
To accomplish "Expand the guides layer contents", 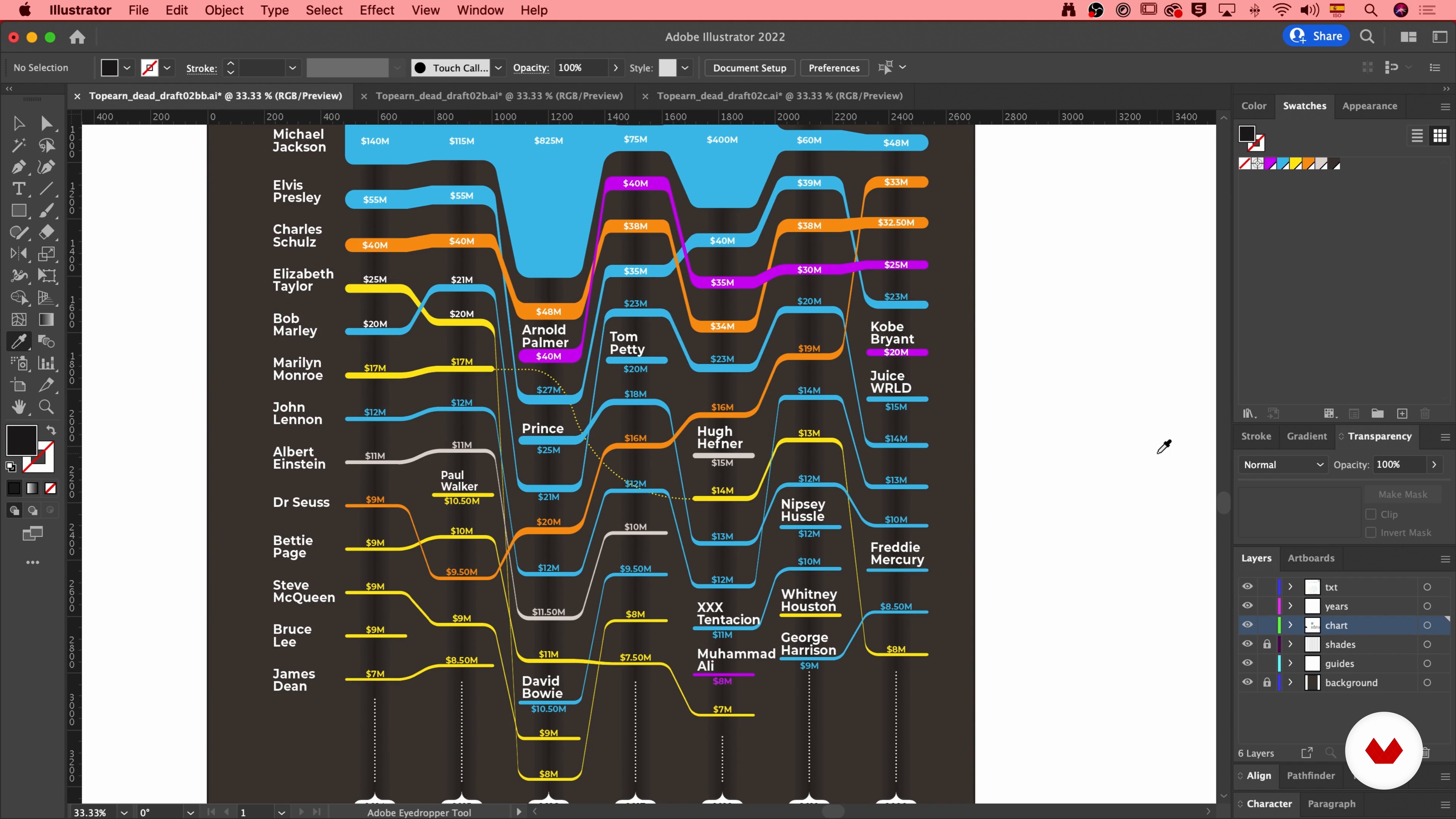I will coord(1290,663).
